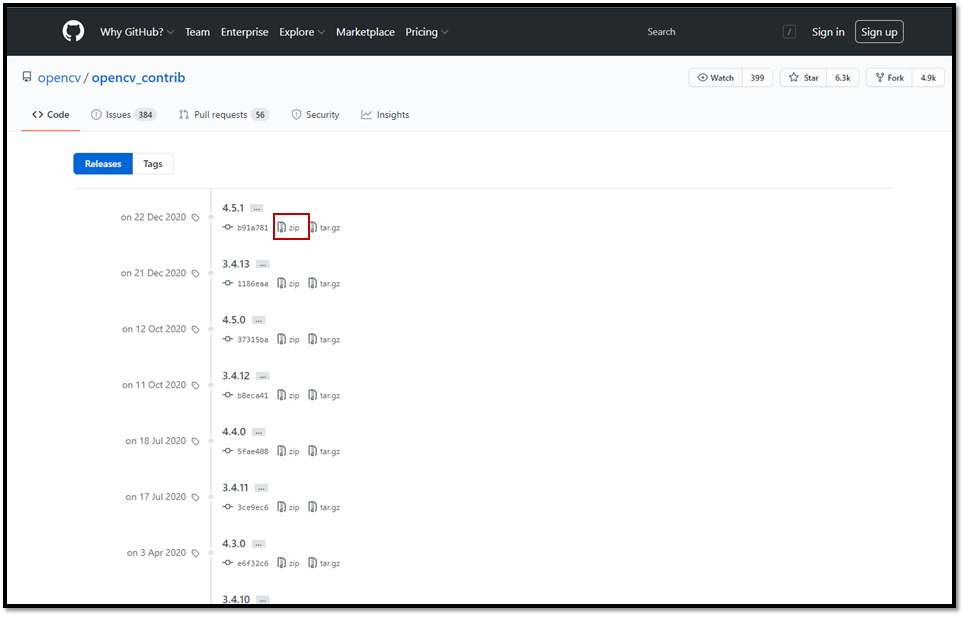Click the tag icon beside 21 Dec 2020
This screenshot has width=965, height=617.
(196, 274)
